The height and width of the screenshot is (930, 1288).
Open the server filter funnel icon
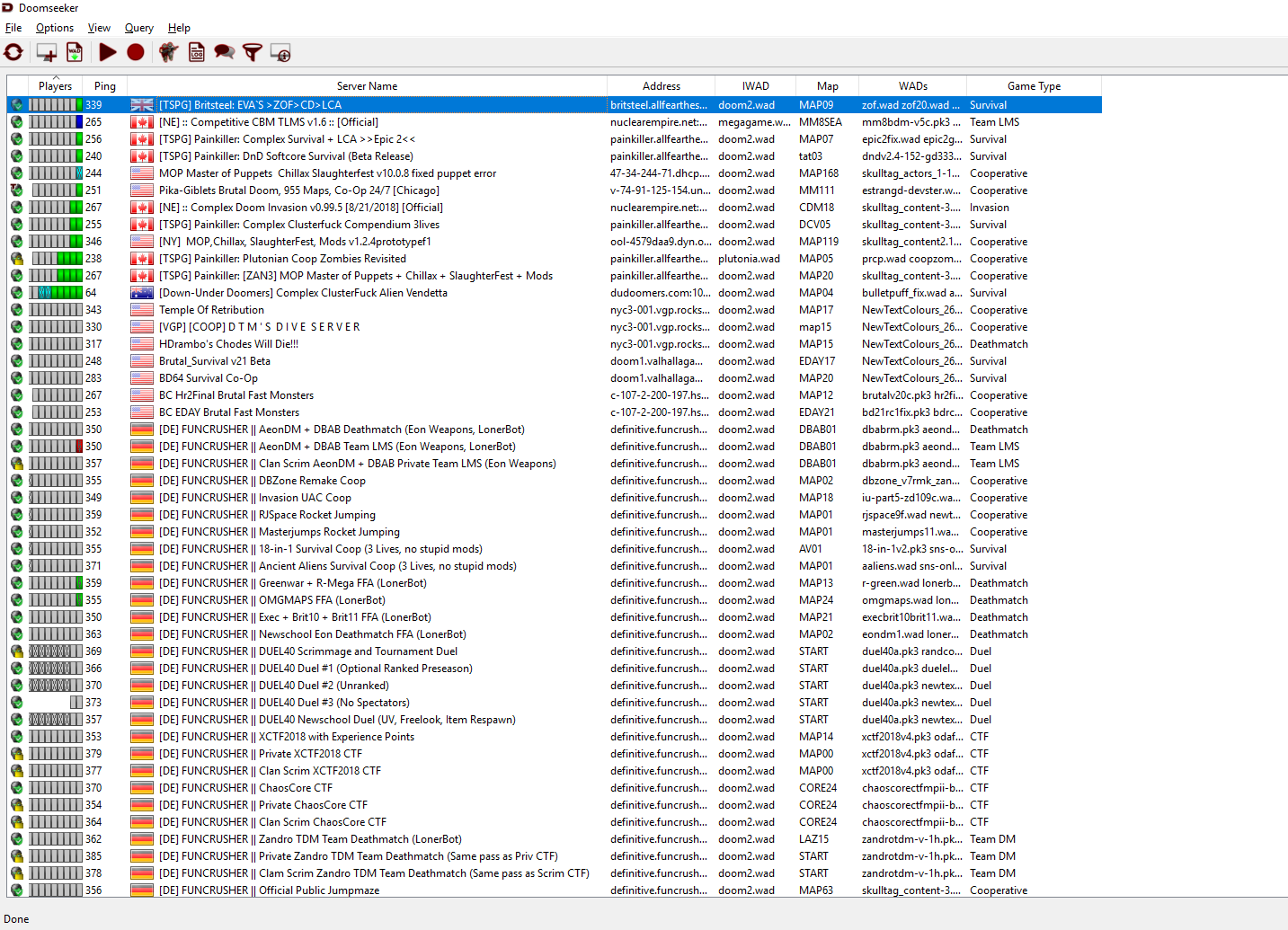pos(253,53)
